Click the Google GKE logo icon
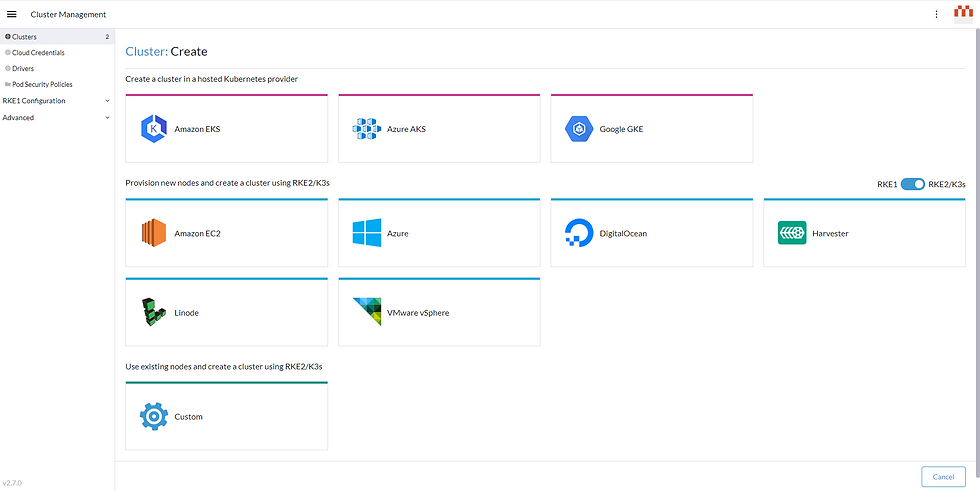Image resolution: width=980 pixels, height=491 pixels. point(579,129)
